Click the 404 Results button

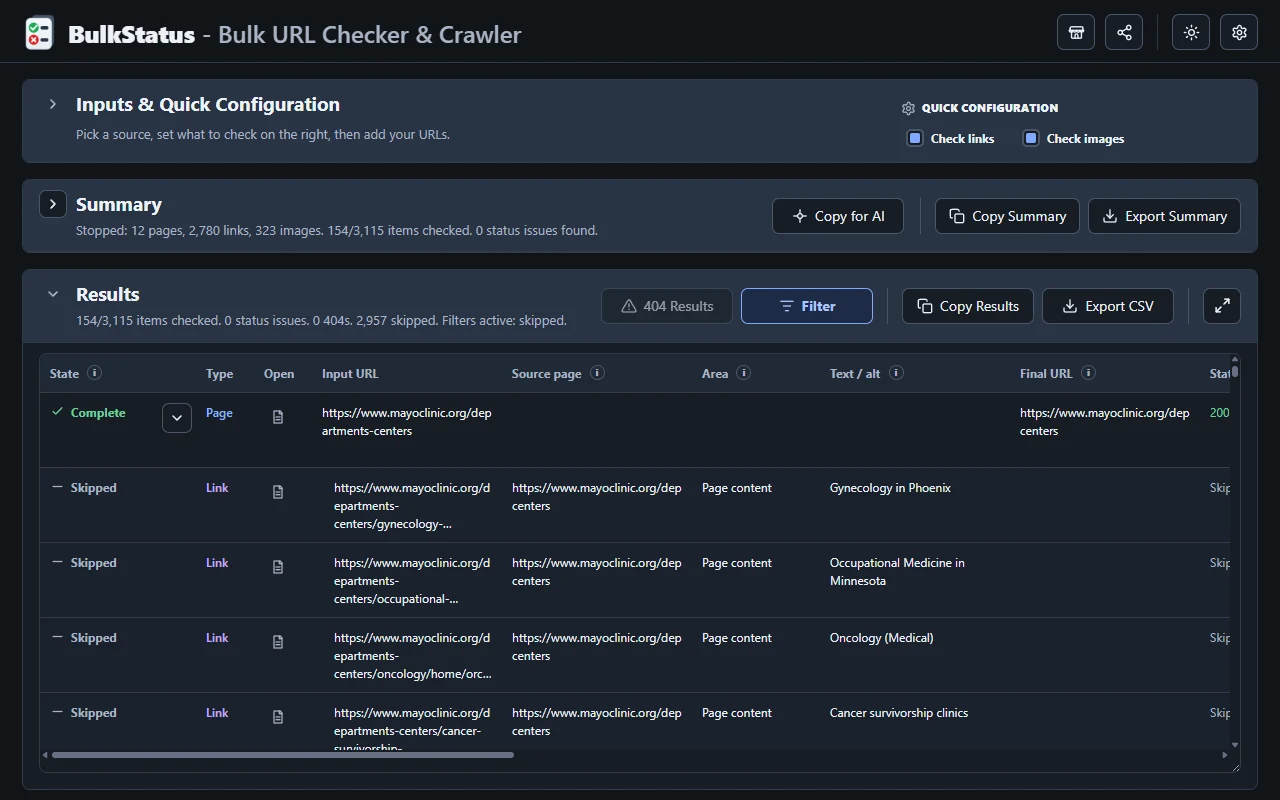tap(667, 306)
